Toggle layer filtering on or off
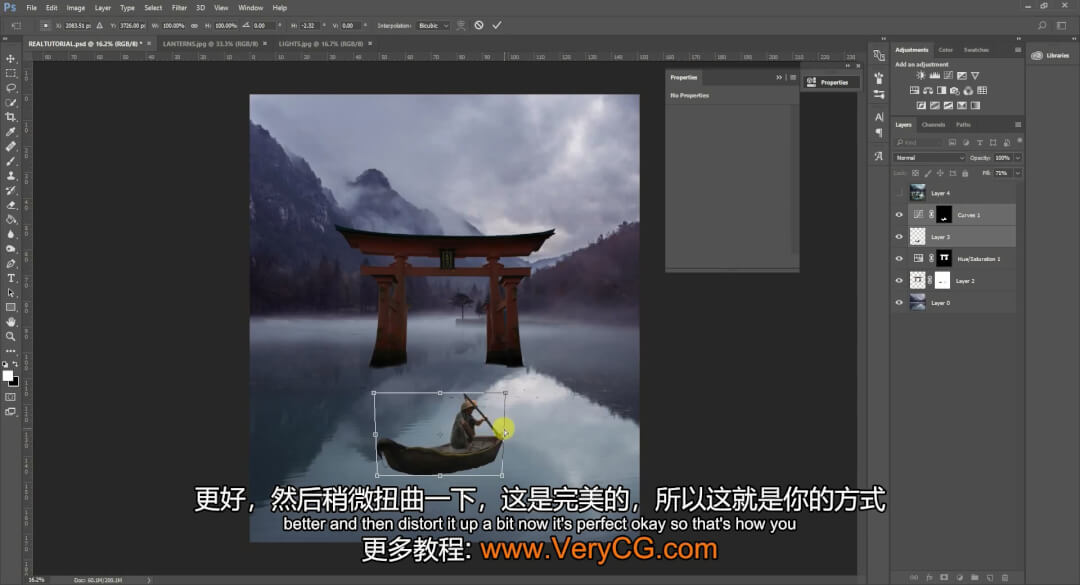1080x585 pixels. (1019, 141)
